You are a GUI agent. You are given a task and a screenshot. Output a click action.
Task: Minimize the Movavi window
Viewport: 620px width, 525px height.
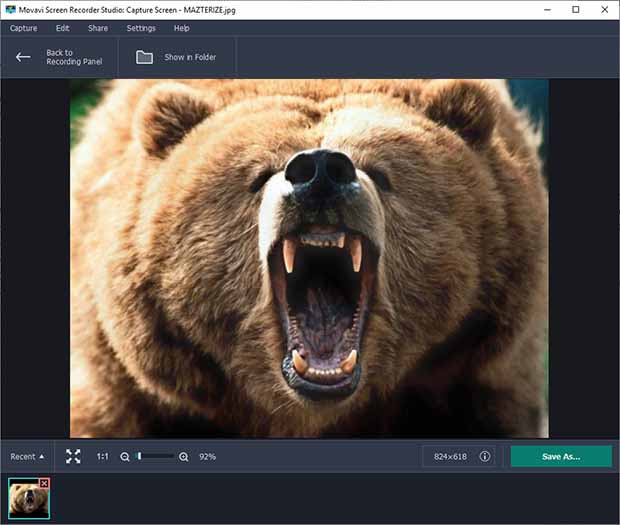coord(547,9)
